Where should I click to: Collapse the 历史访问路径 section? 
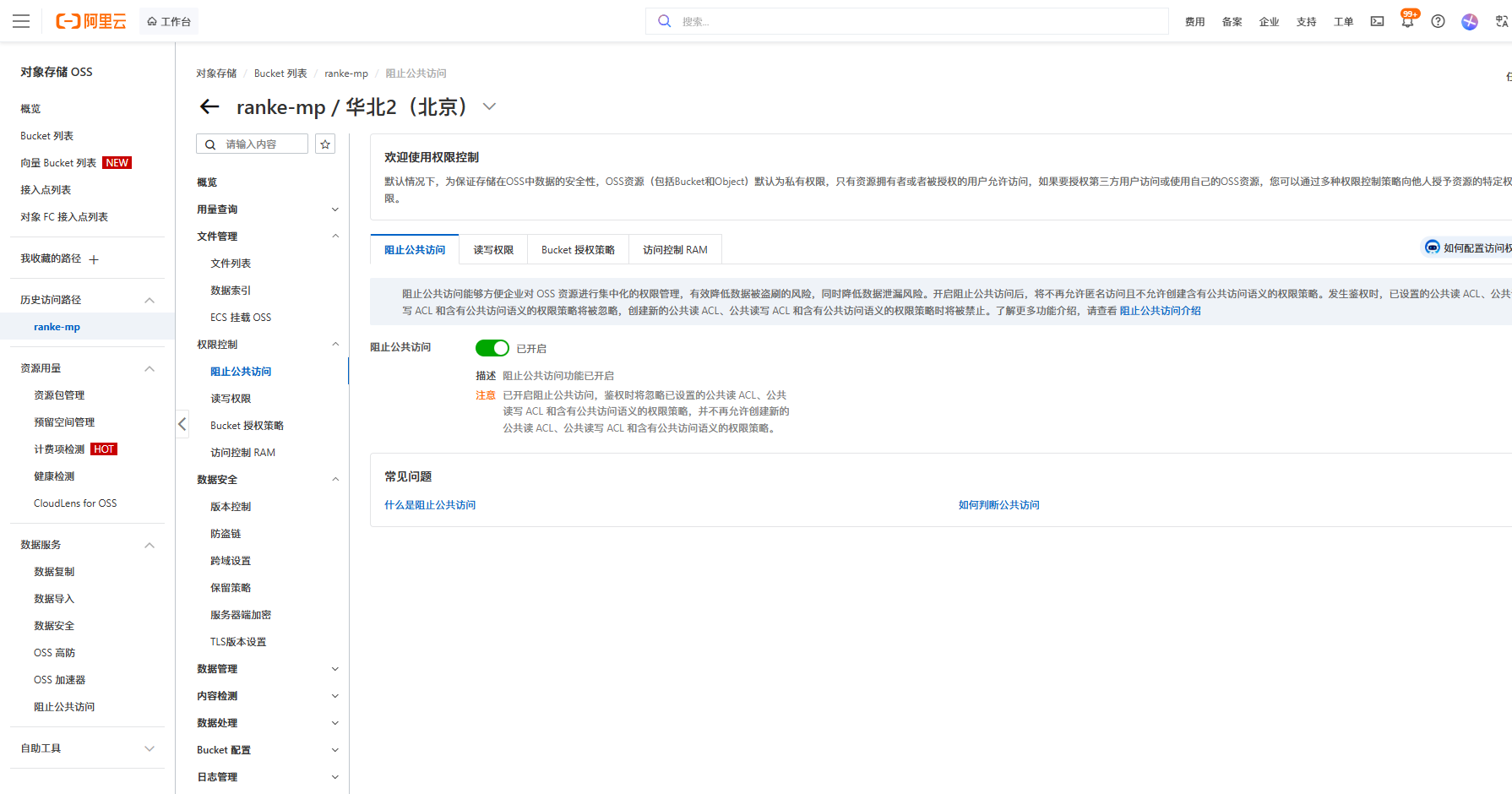(150, 300)
